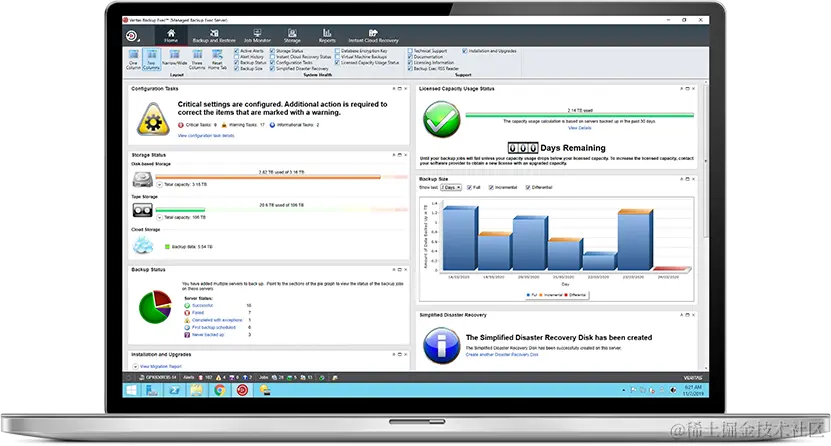Open File Explorer folder in taskbar
The width and height of the screenshot is (831, 446).
tap(197, 390)
